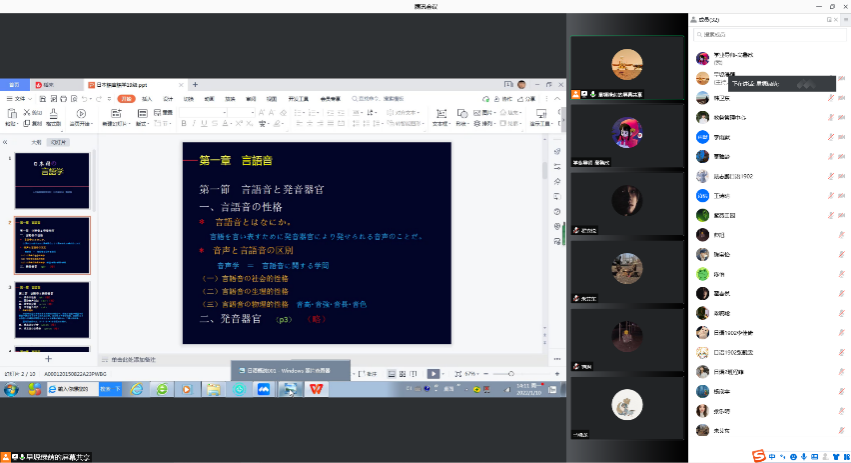Click the slideshow play button in status bar
The height and width of the screenshot is (463, 851).
click(x=433, y=373)
